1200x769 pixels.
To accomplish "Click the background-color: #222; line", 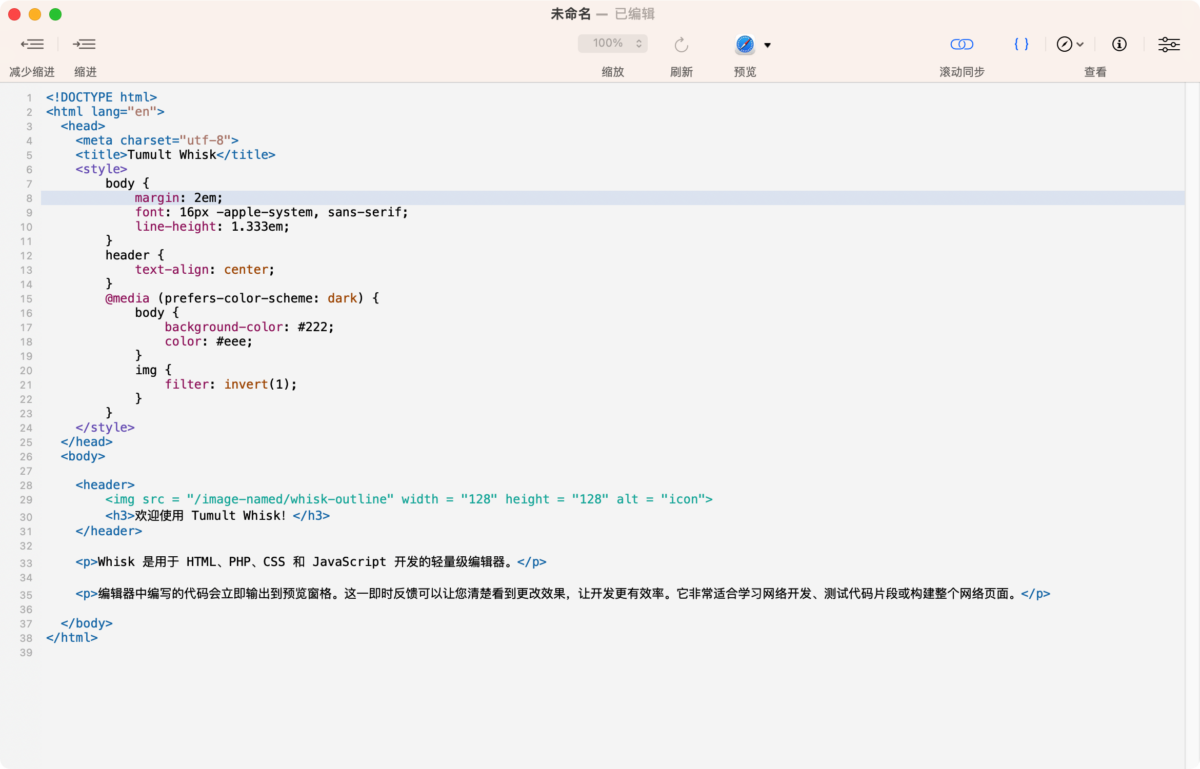I will click(249, 327).
